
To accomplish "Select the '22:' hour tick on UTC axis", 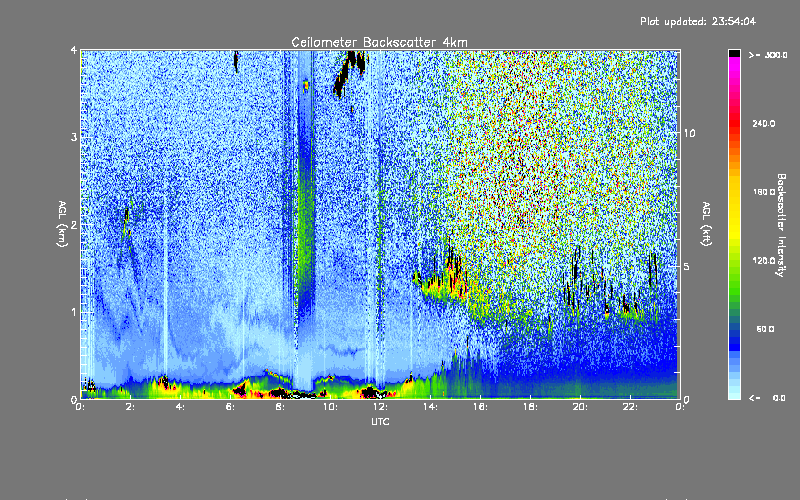I will [630, 407].
